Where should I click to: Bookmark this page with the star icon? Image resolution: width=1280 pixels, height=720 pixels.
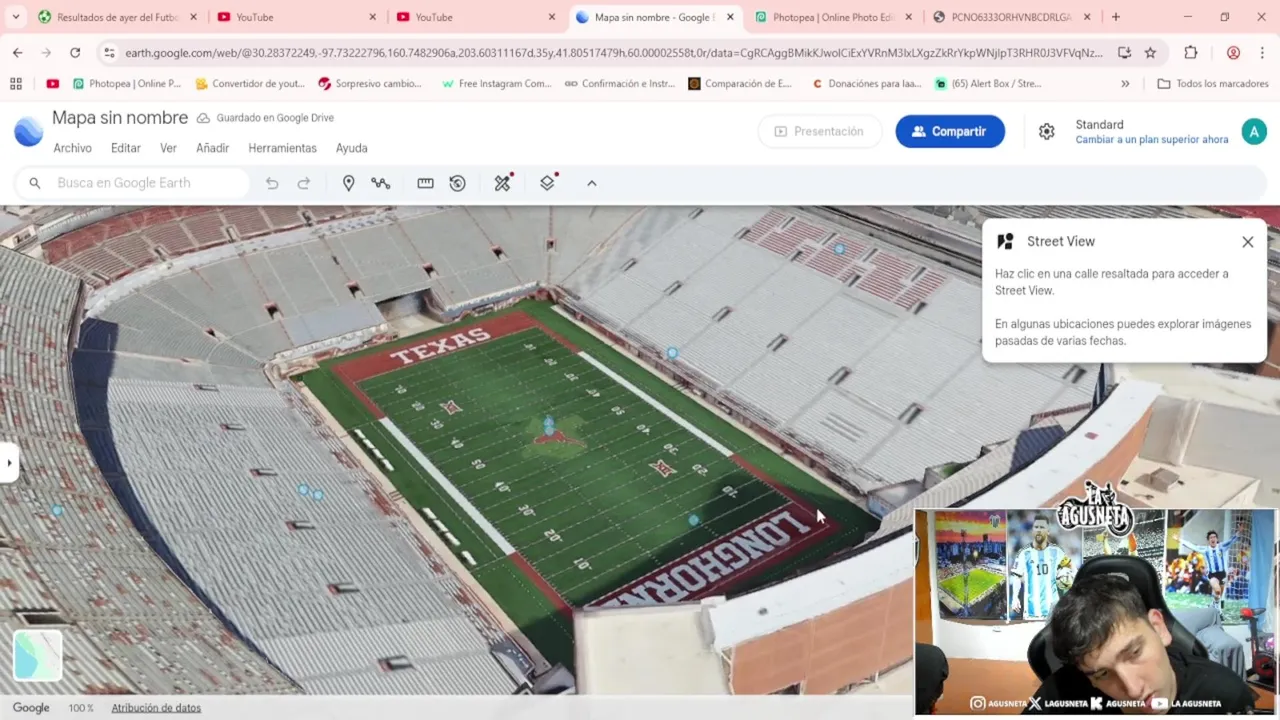click(x=1151, y=53)
